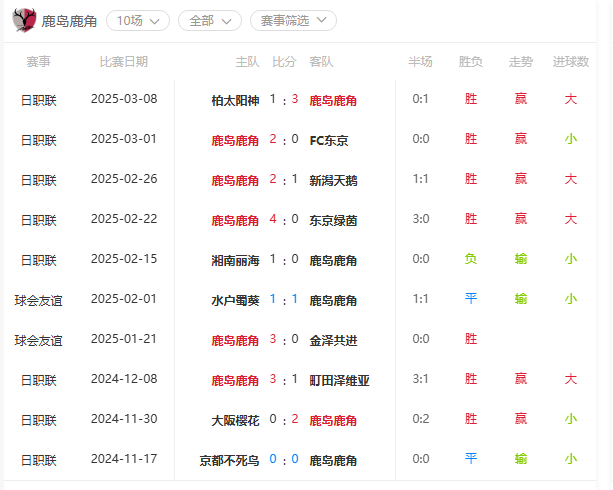This screenshot has width=613, height=490.
Task: Click the 平 result in 水户蜀葵 row
Action: click(x=471, y=299)
